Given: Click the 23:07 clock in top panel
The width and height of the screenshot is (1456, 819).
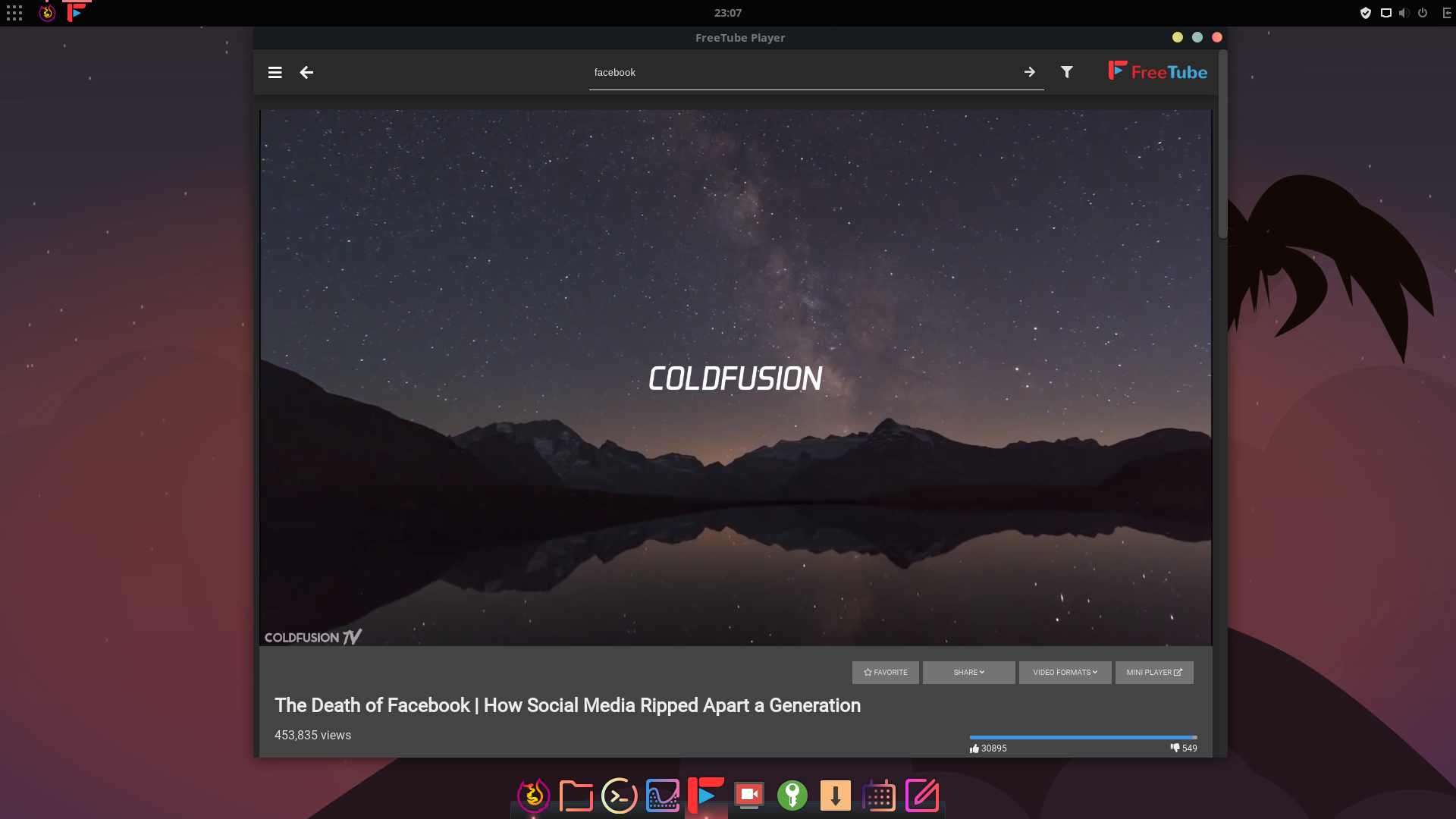Looking at the screenshot, I should pyautogui.click(x=728, y=13).
